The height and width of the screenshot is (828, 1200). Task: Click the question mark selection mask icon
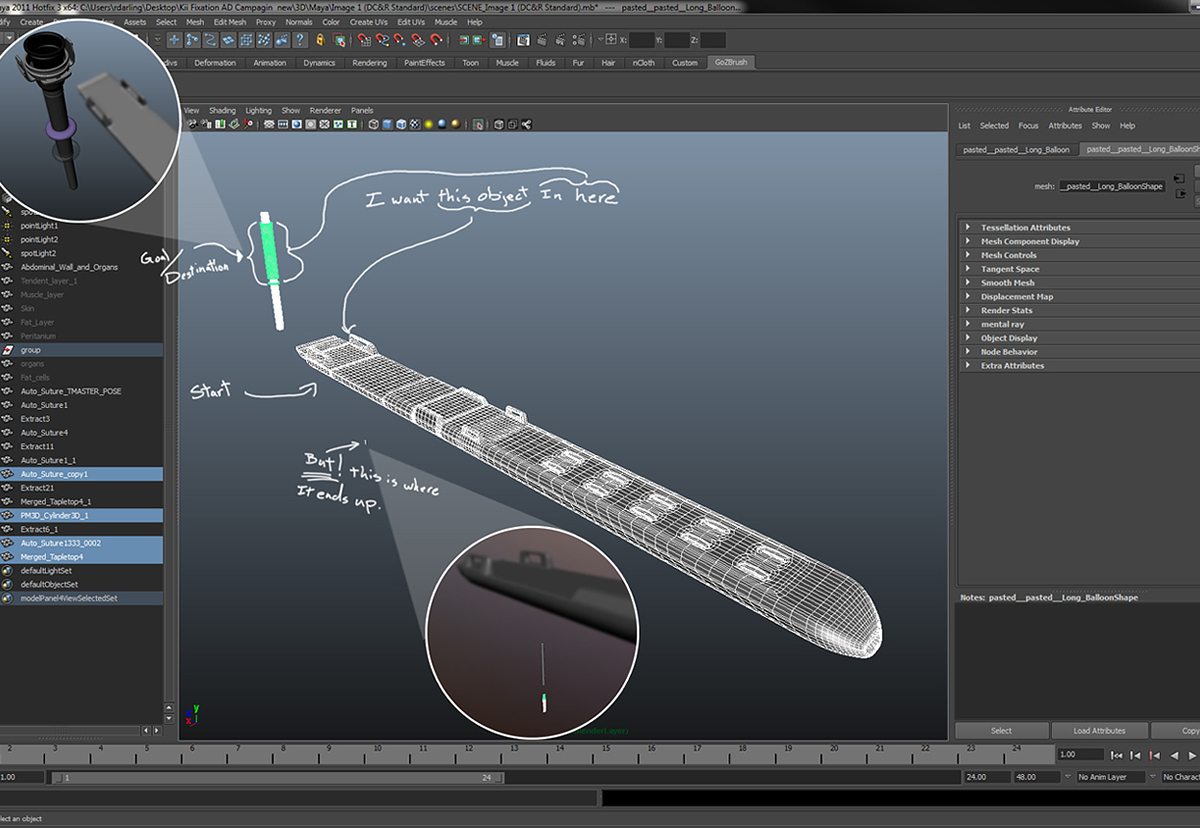tap(300, 40)
